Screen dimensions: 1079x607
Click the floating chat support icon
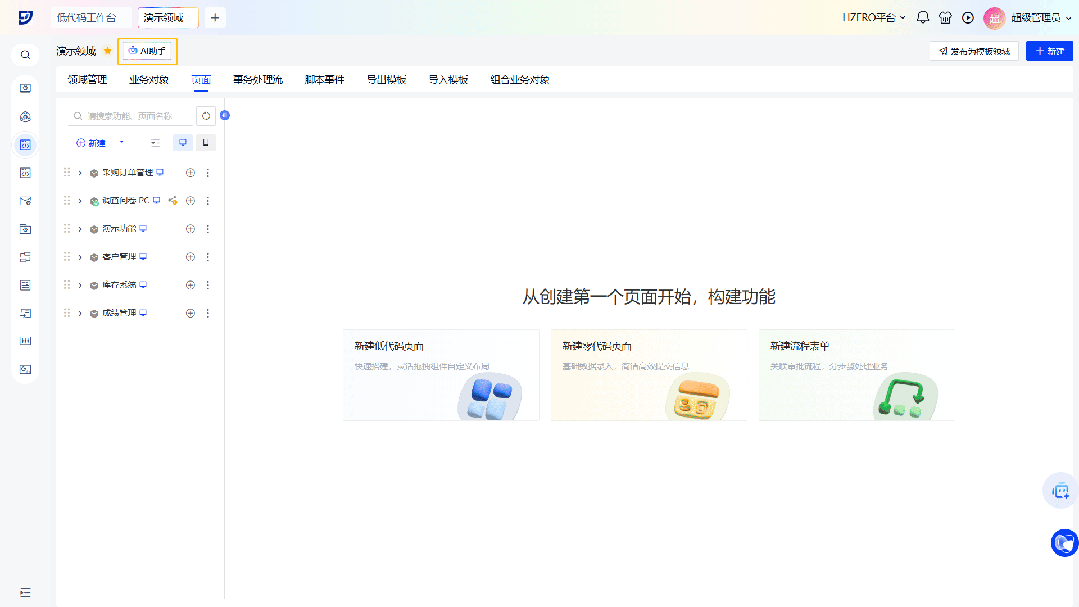coord(1063,543)
